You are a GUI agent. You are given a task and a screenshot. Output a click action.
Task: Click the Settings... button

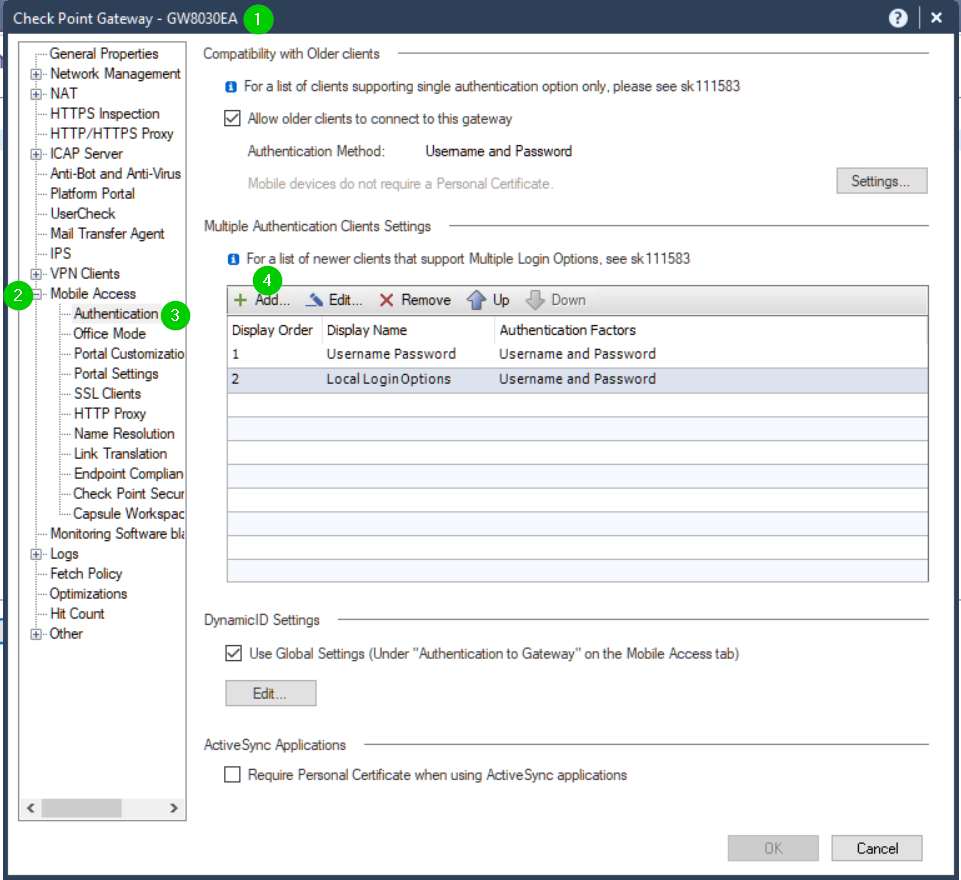coord(881,181)
